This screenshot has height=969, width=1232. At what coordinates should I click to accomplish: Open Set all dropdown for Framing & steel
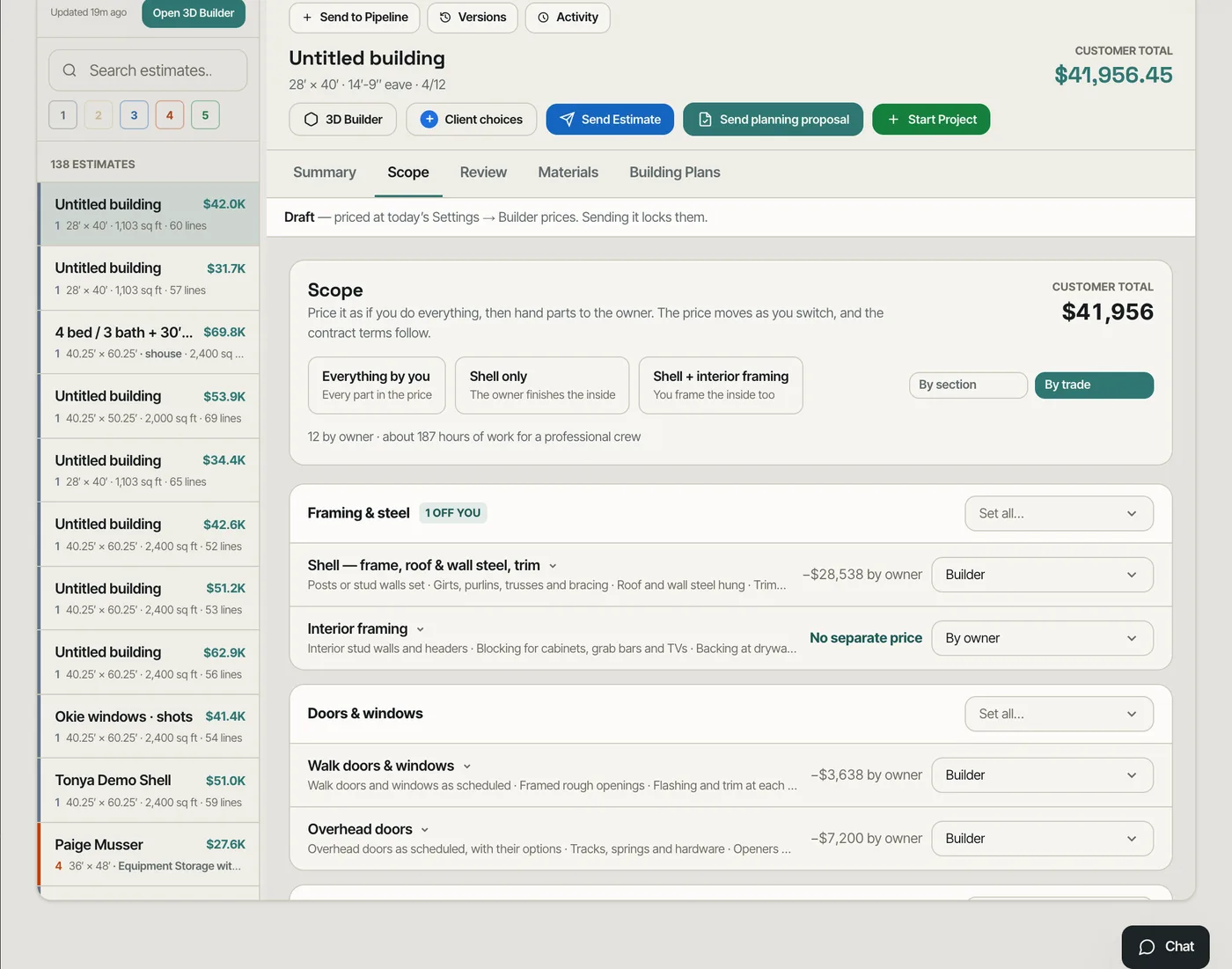tap(1060, 514)
